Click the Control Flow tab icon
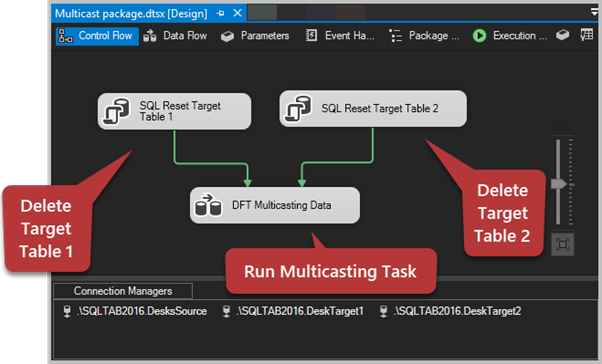 (x=65, y=36)
